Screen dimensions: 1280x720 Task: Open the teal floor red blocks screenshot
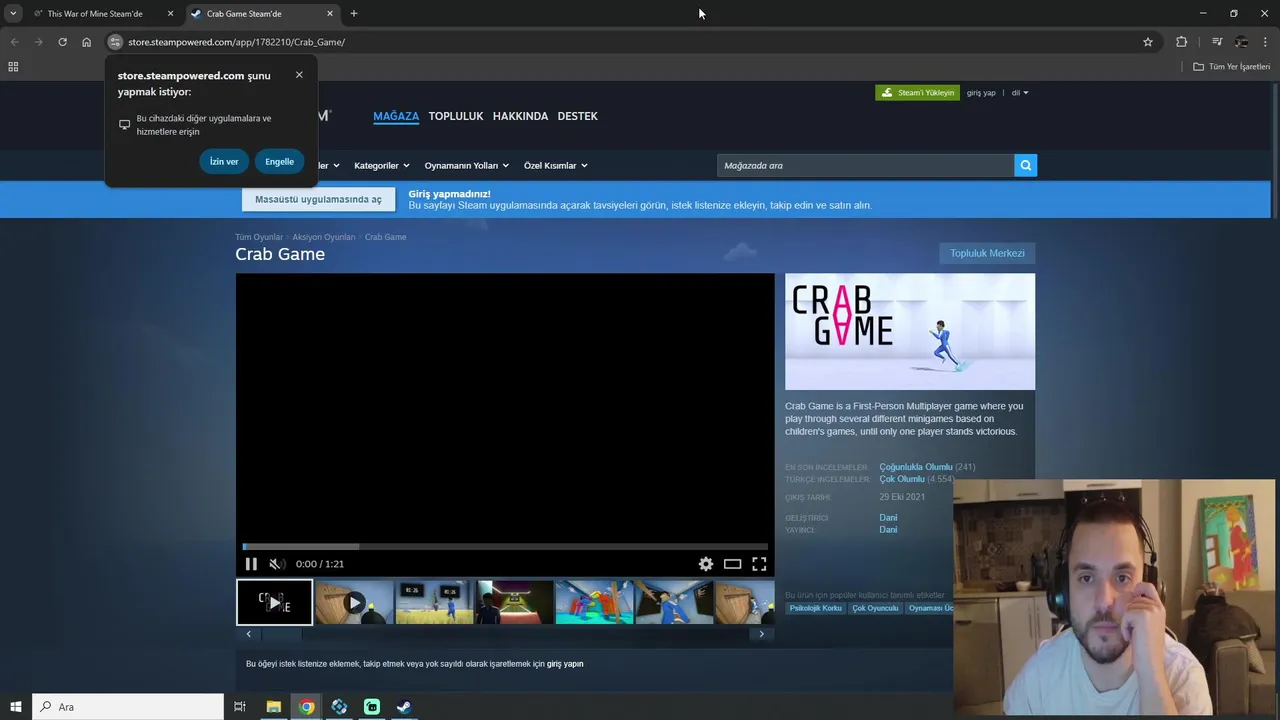[x=594, y=603]
